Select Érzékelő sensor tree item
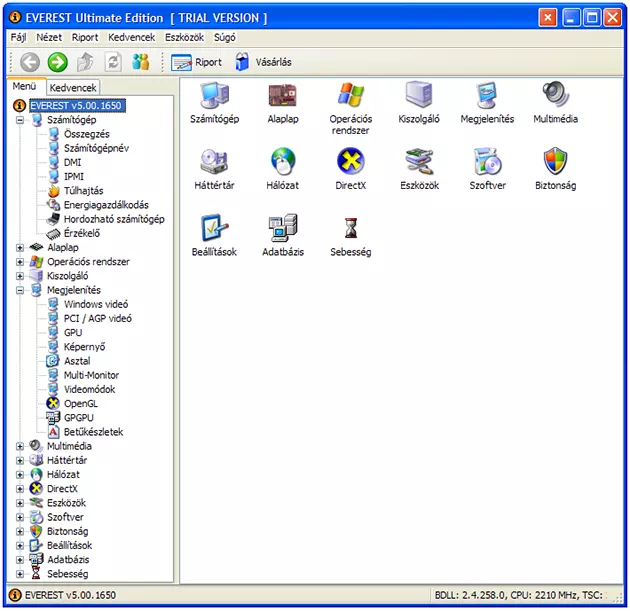This screenshot has height=611, width=630. click(x=82, y=233)
